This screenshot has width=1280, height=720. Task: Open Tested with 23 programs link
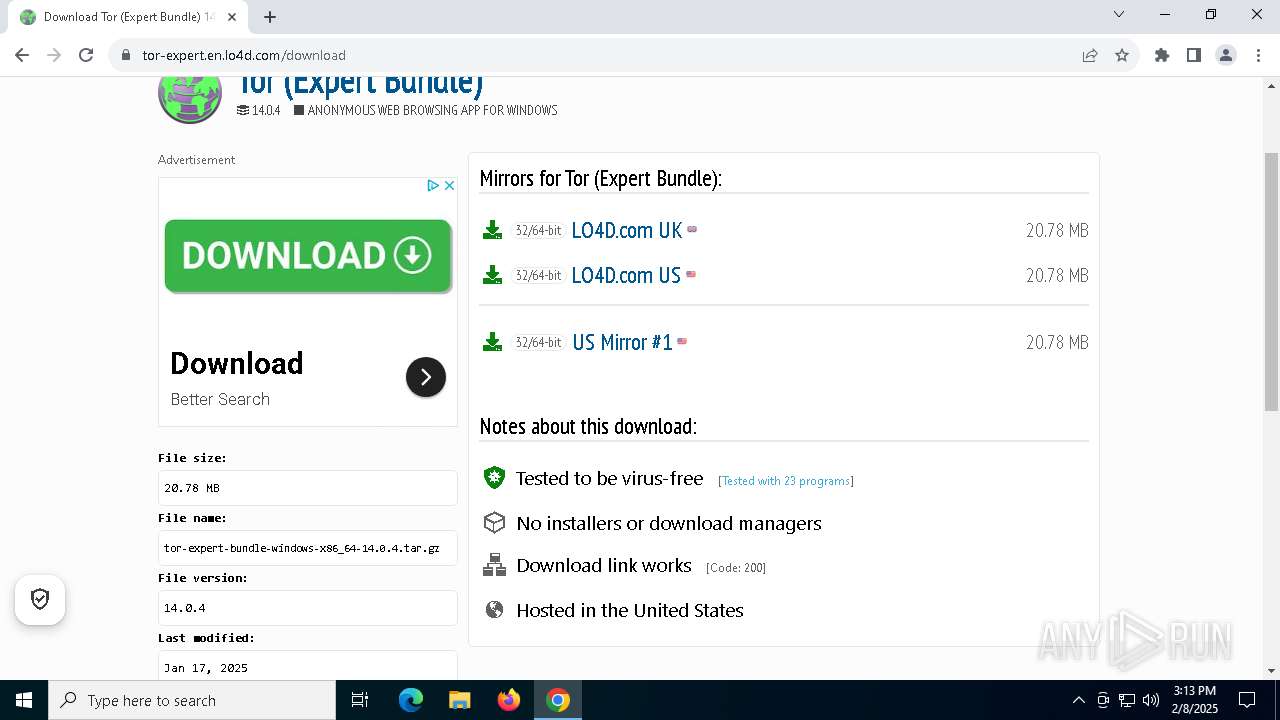[x=786, y=481]
